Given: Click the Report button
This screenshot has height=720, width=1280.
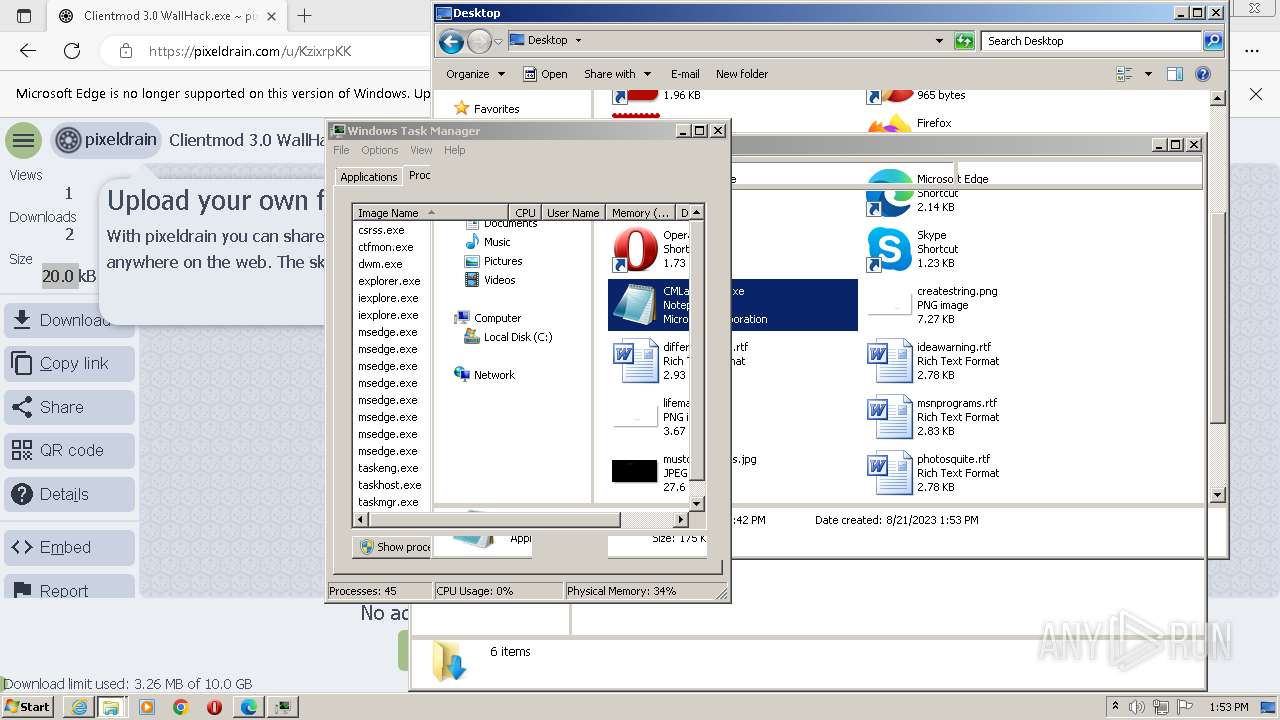Looking at the screenshot, I should [69, 586].
